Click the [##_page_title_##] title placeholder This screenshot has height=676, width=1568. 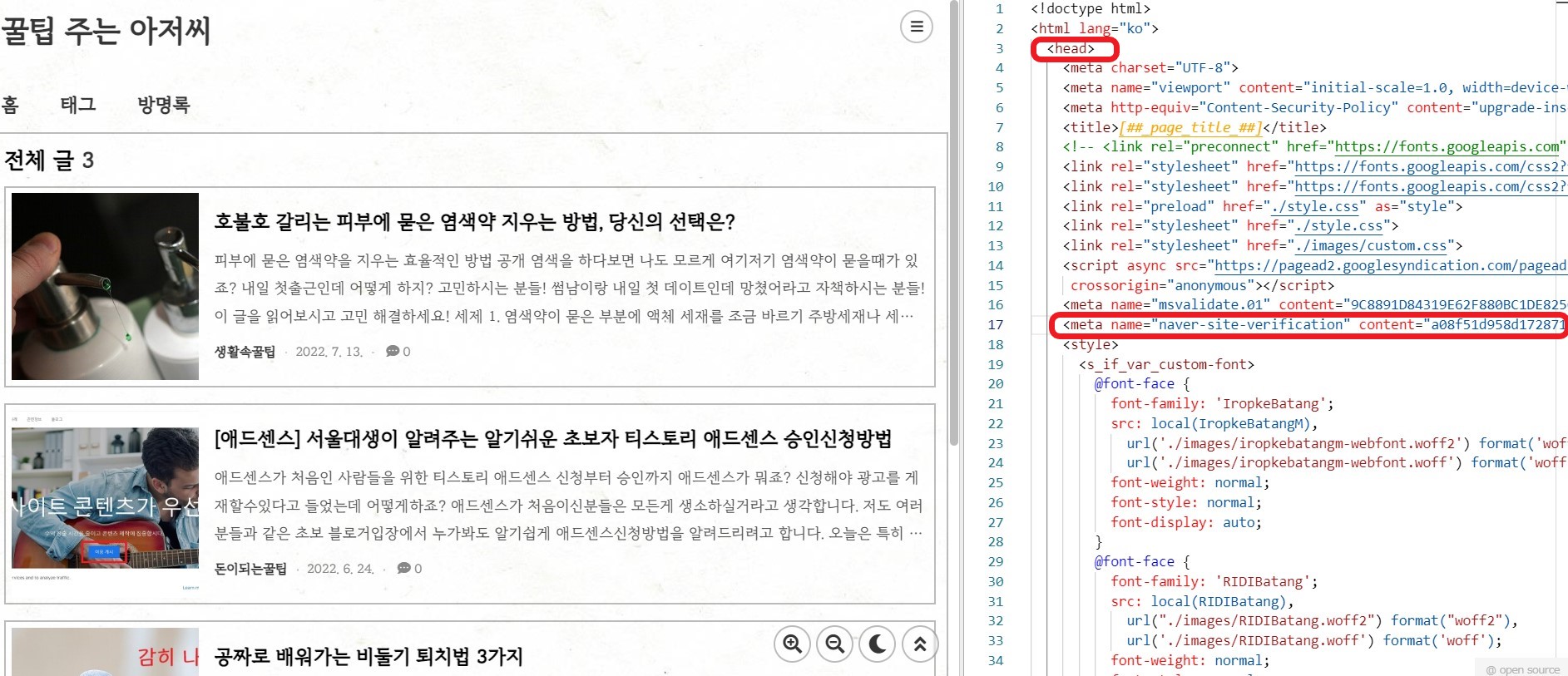coord(1190,127)
